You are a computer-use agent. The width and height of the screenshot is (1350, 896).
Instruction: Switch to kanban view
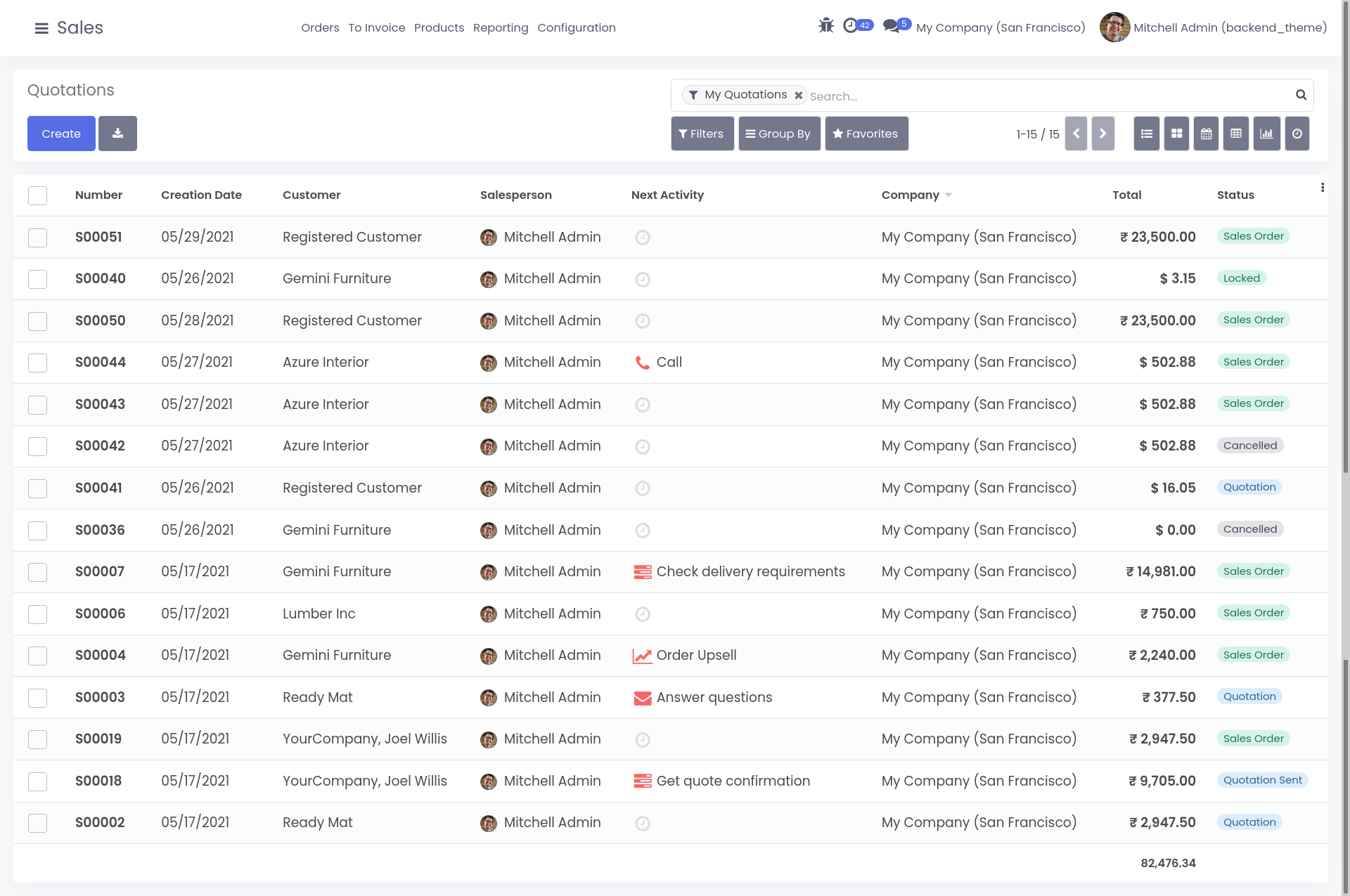(x=1176, y=134)
